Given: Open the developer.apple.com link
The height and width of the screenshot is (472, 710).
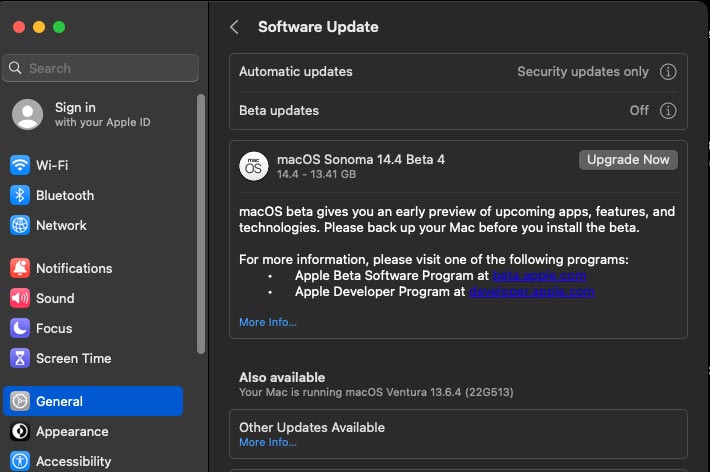Looking at the screenshot, I should (532, 292).
